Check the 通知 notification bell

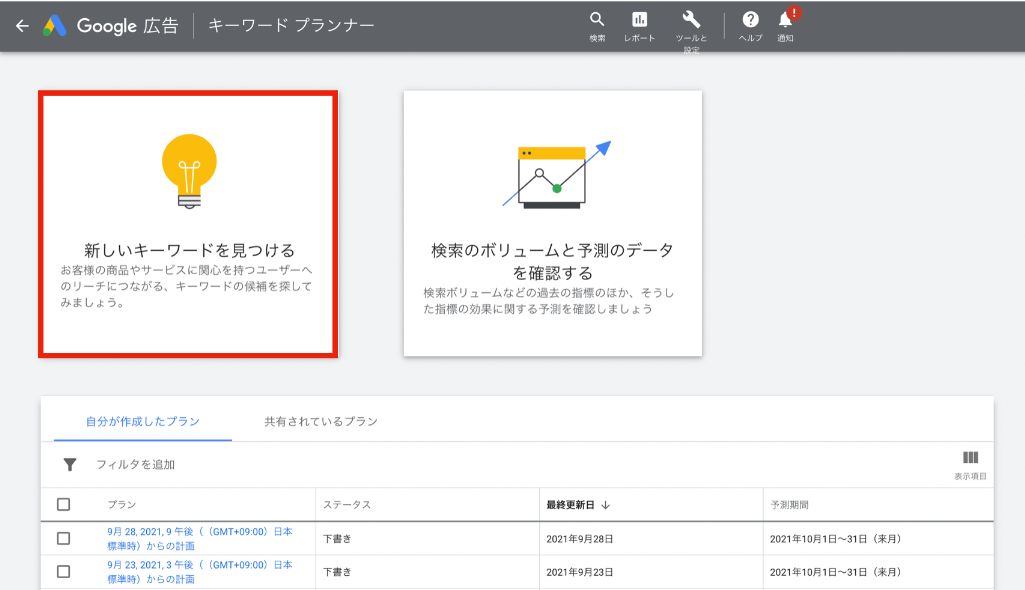[785, 20]
